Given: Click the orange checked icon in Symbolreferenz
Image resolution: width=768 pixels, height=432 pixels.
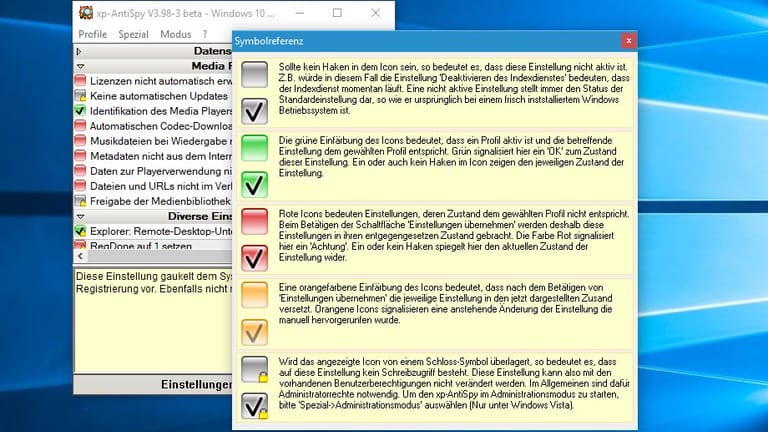Looking at the screenshot, I should 254,332.
